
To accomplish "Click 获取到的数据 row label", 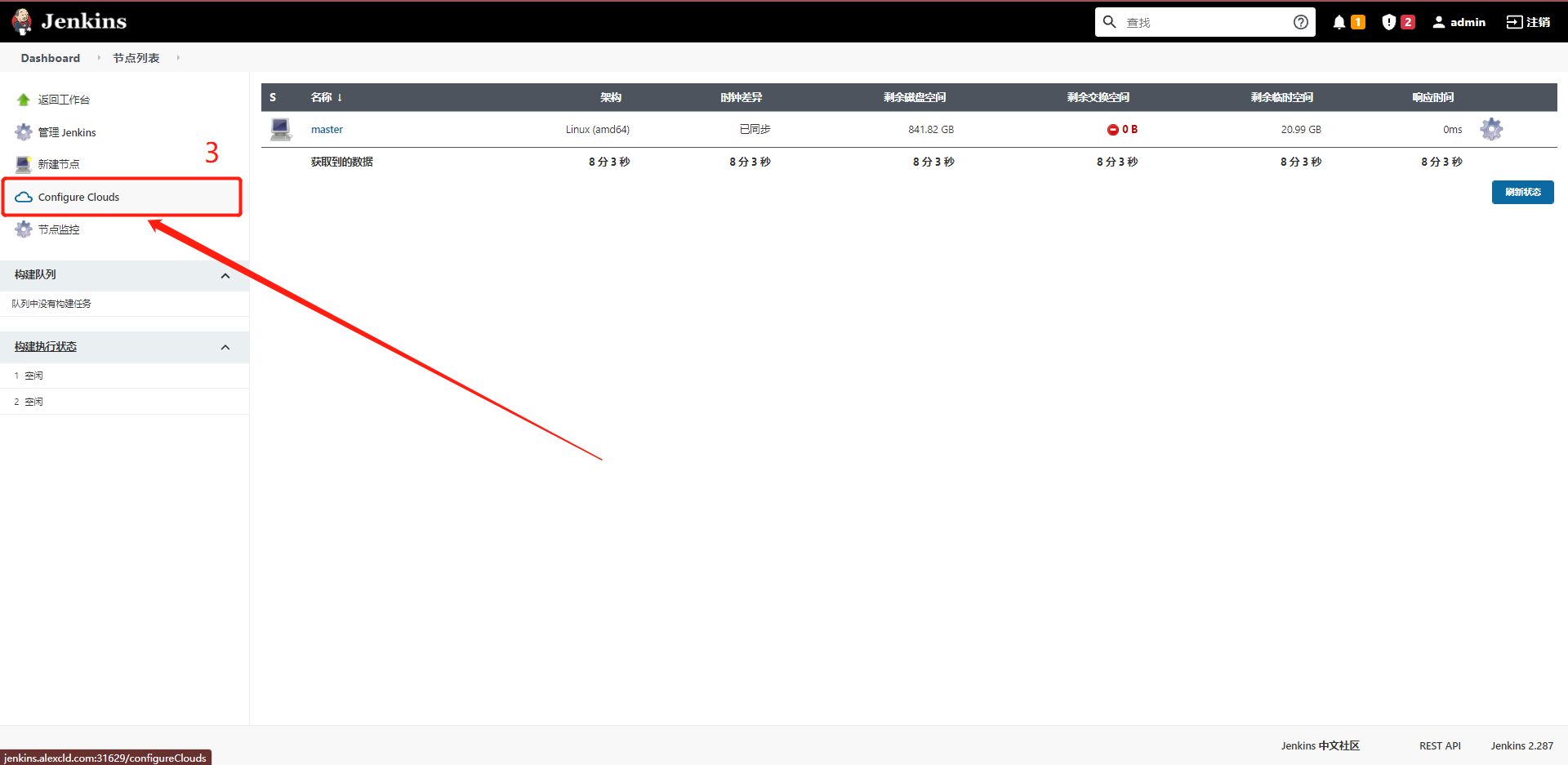I will click(x=342, y=162).
